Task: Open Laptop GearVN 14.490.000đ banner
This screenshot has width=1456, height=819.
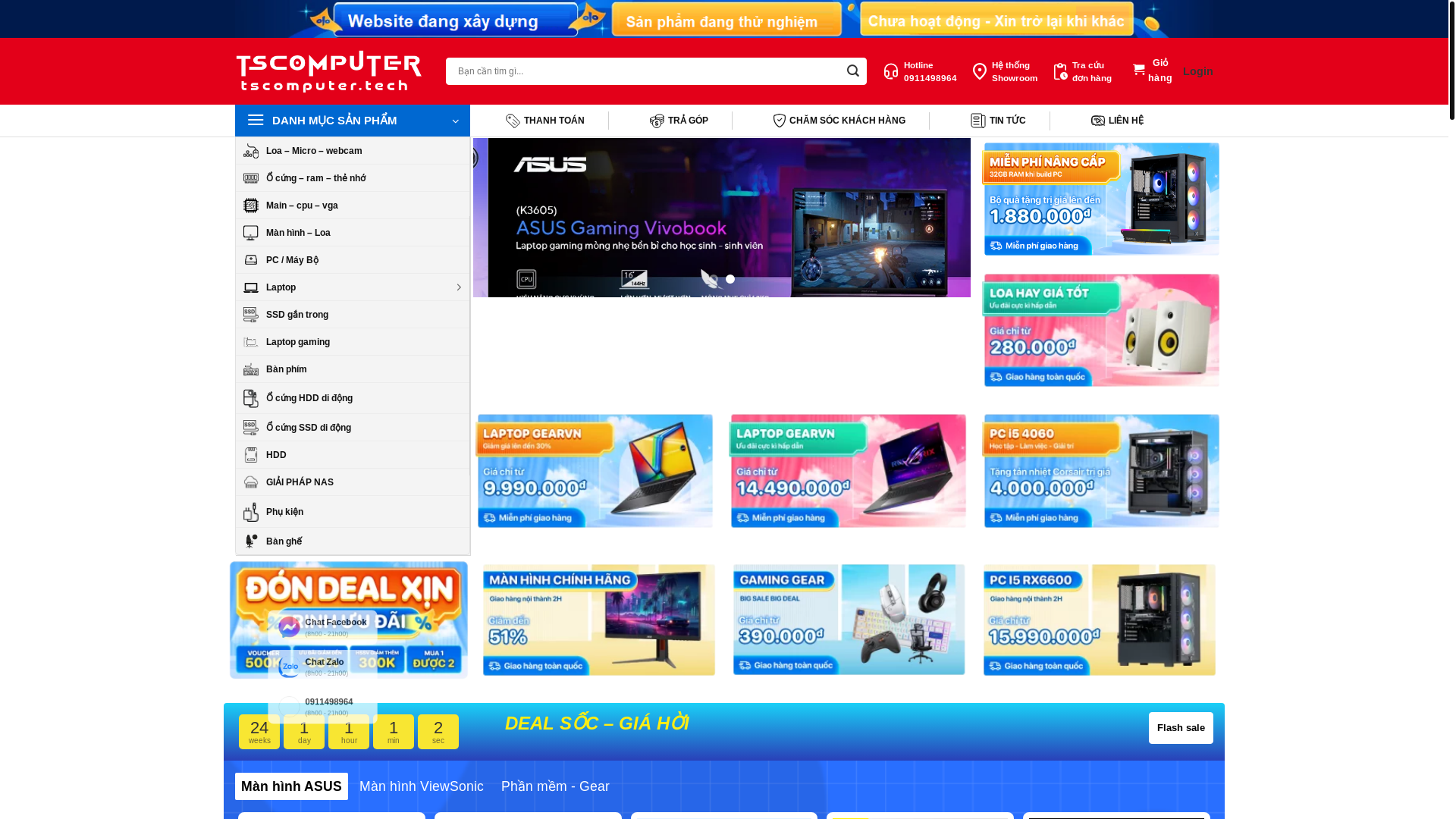Action: pyautogui.click(x=848, y=471)
